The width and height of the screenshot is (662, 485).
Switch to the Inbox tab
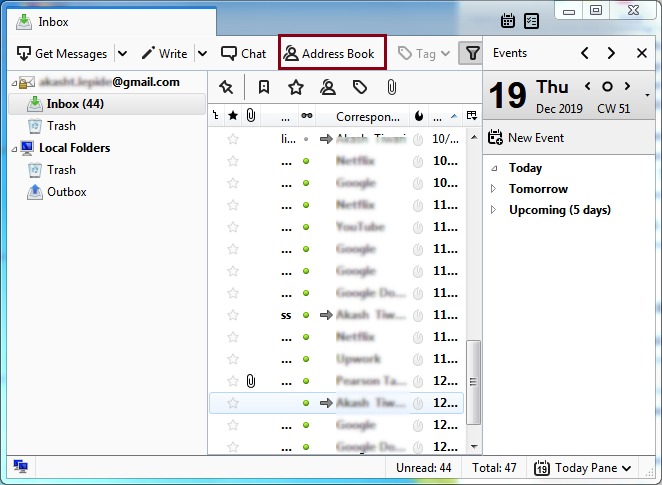(112, 22)
